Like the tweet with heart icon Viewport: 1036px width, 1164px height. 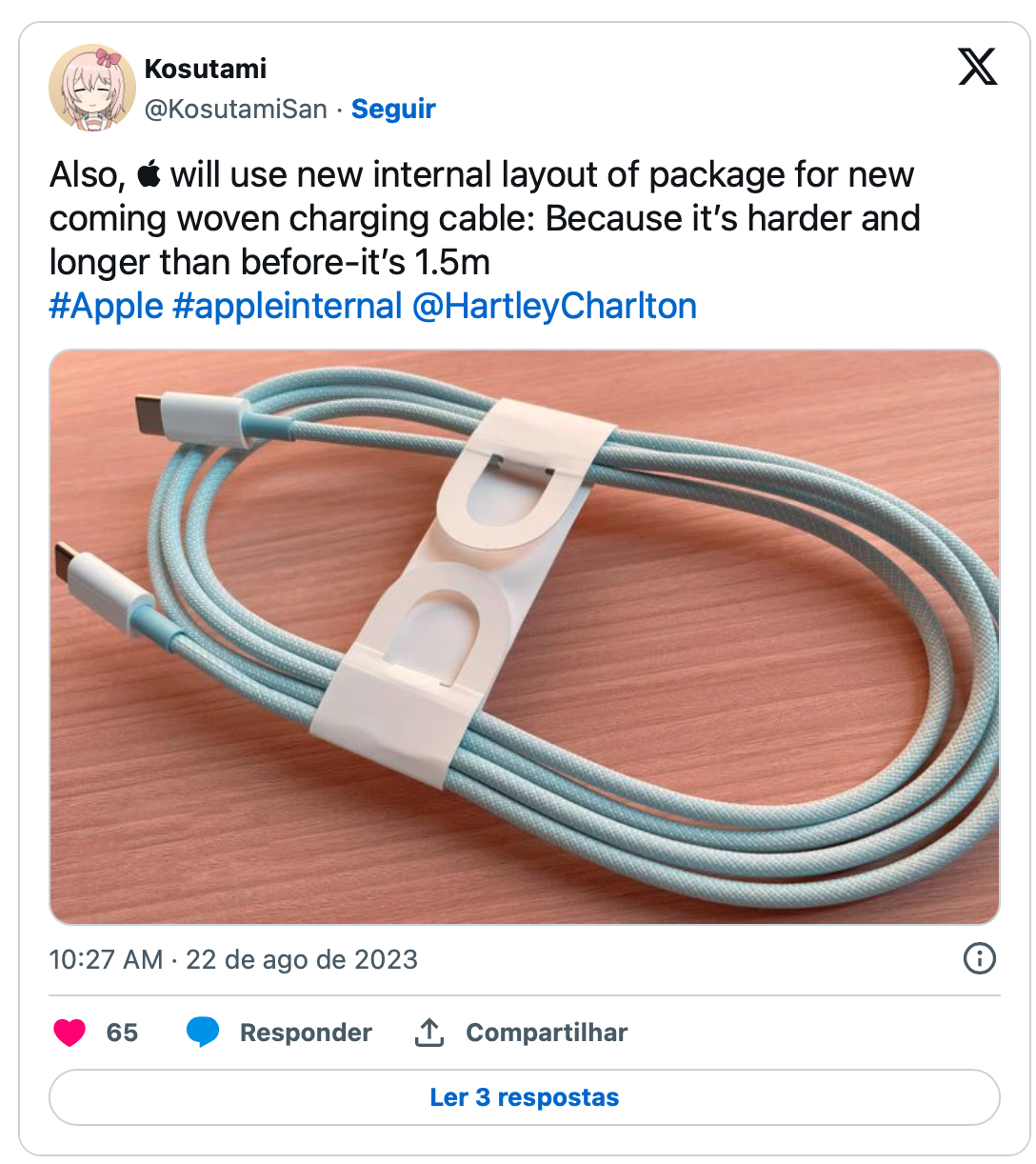tap(70, 1033)
